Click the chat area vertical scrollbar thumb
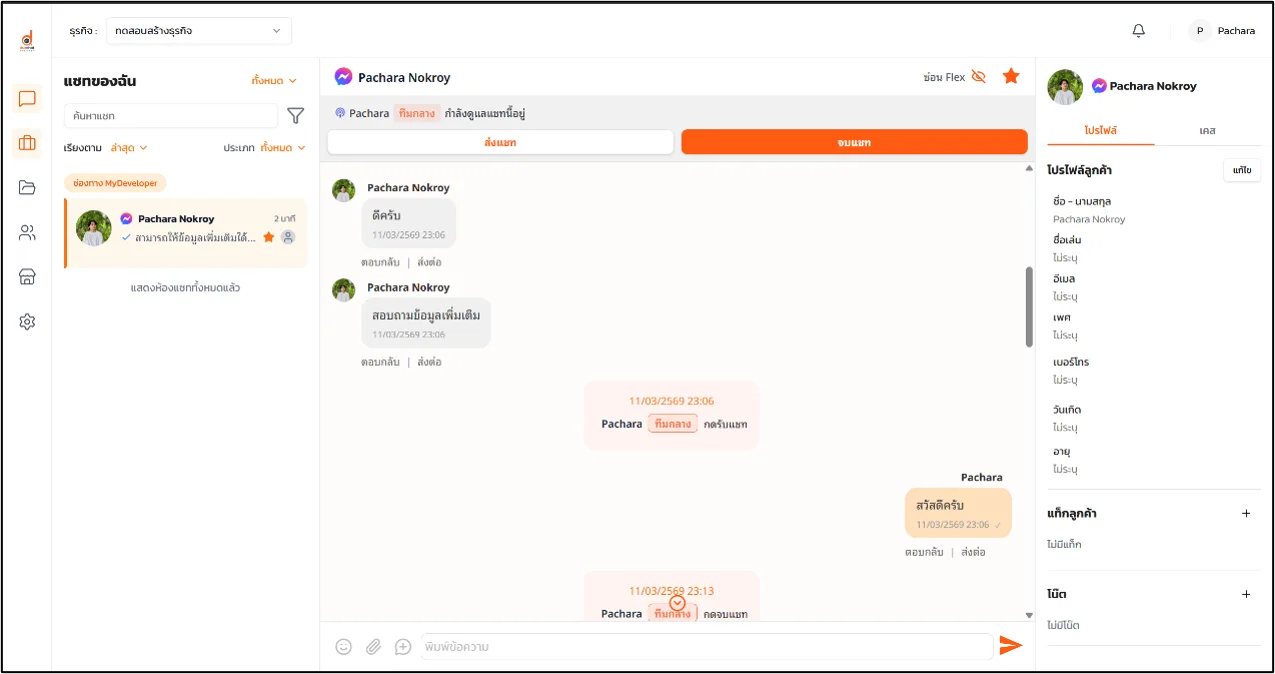 (1030, 307)
